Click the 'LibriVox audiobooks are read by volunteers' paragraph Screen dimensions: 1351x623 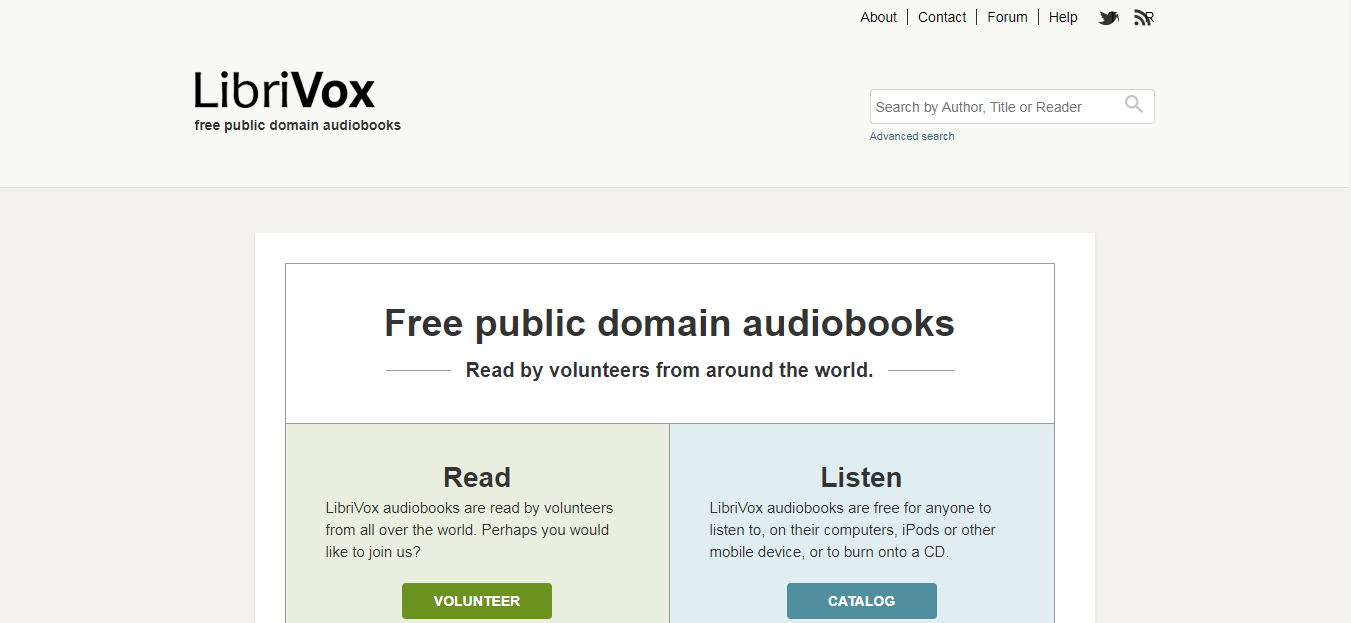tap(470, 530)
